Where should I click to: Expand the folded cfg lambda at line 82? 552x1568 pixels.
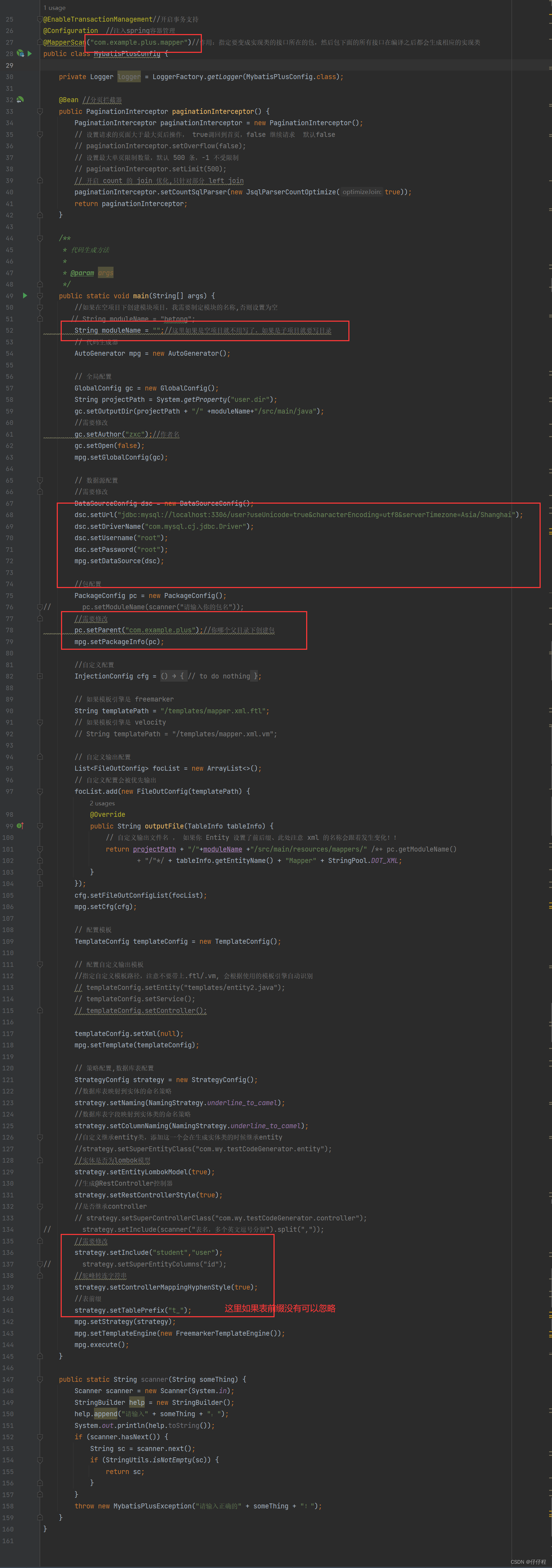tap(40, 676)
